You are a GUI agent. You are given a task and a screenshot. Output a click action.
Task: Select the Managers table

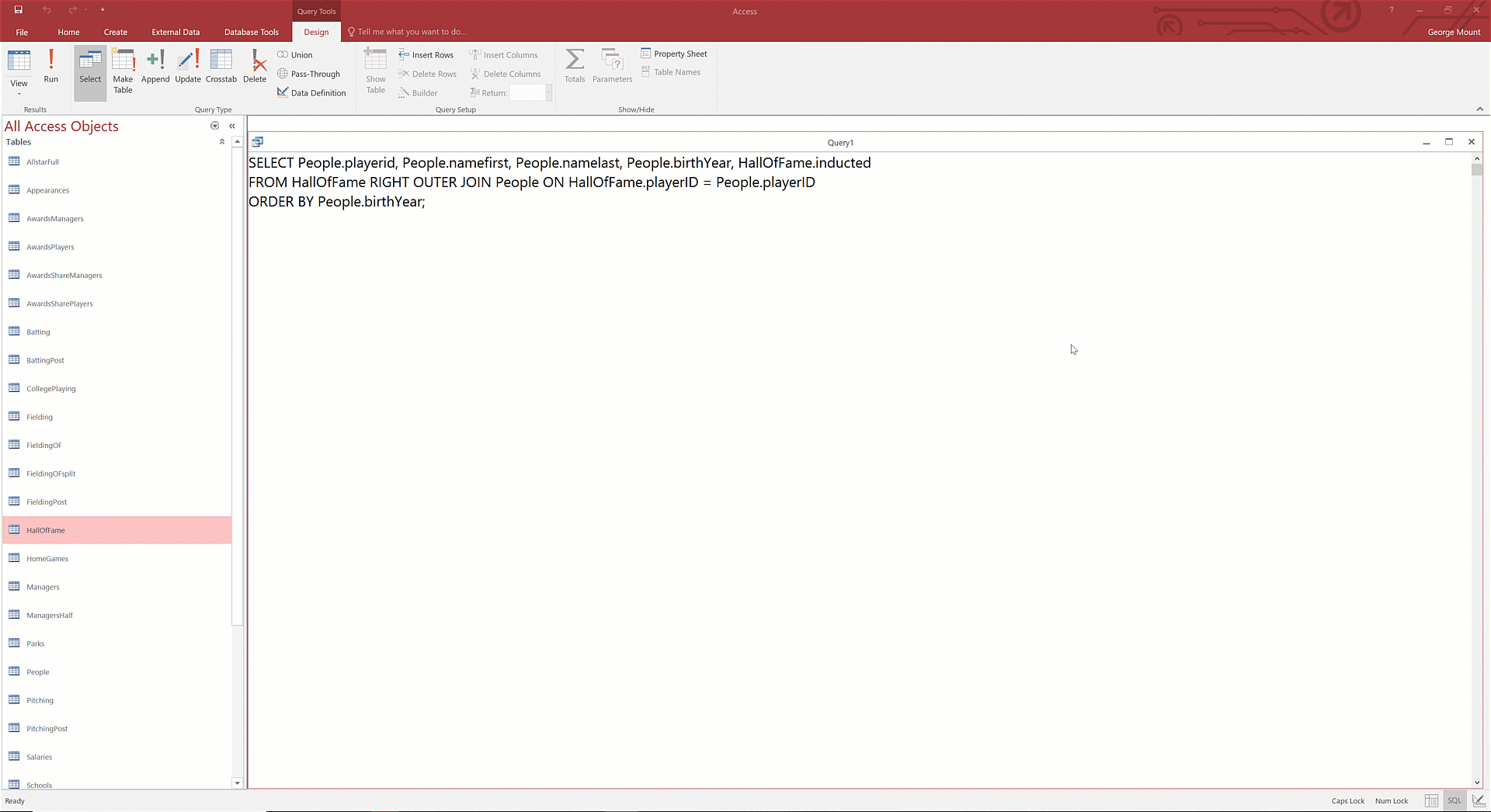(118, 587)
